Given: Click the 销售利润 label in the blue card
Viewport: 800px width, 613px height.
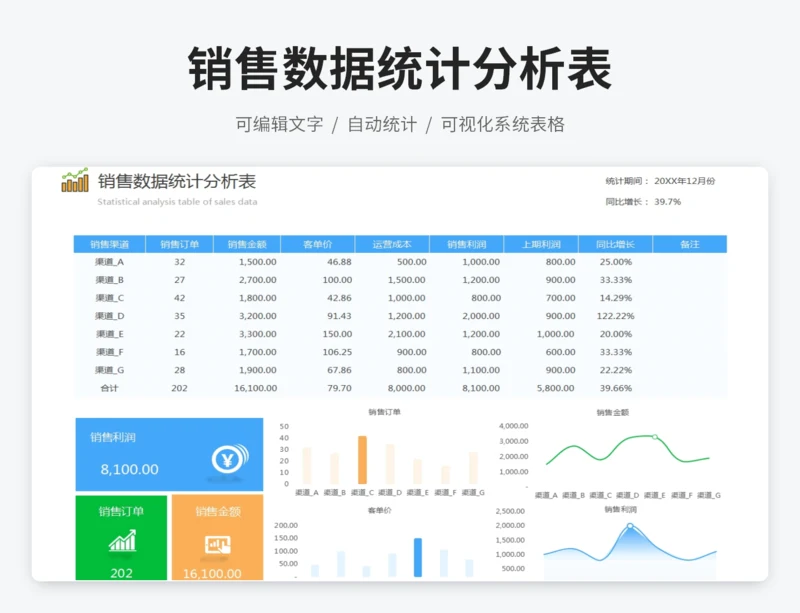Looking at the screenshot, I should pyautogui.click(x=113, y=437).
